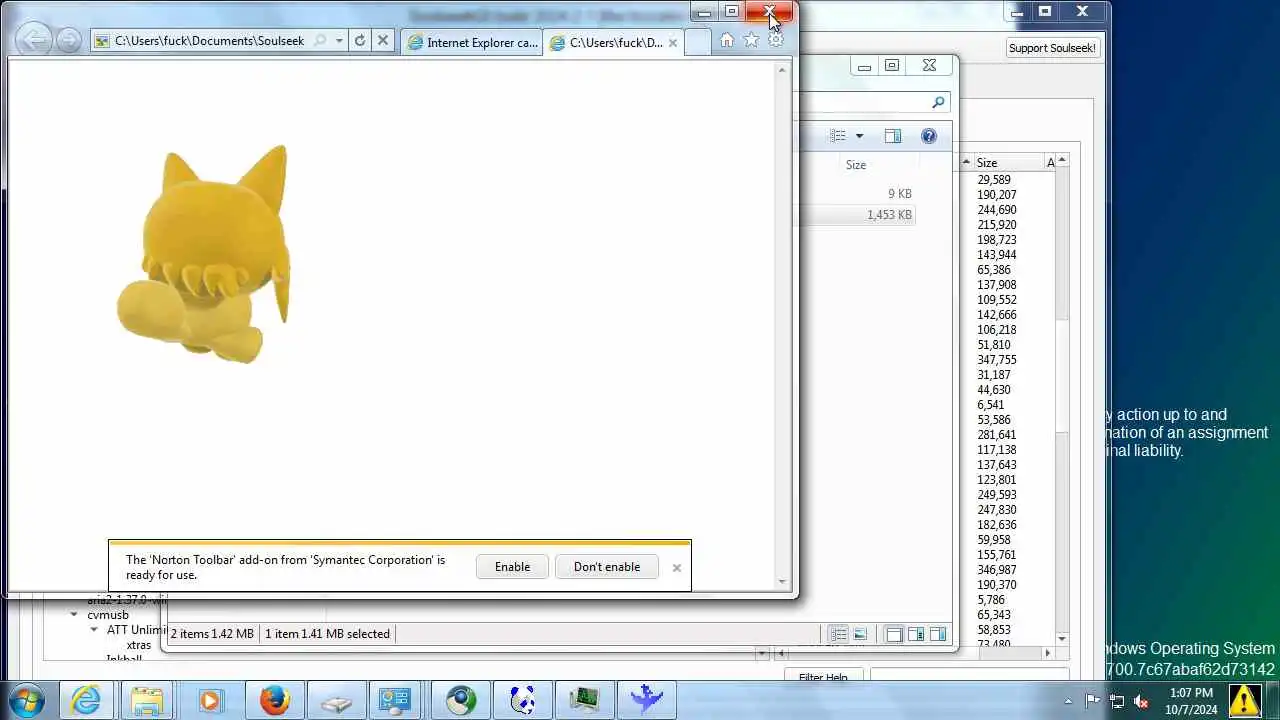Open the IE tools gear menu
This screenshot has width=1280, height=720.
(775, 40)
